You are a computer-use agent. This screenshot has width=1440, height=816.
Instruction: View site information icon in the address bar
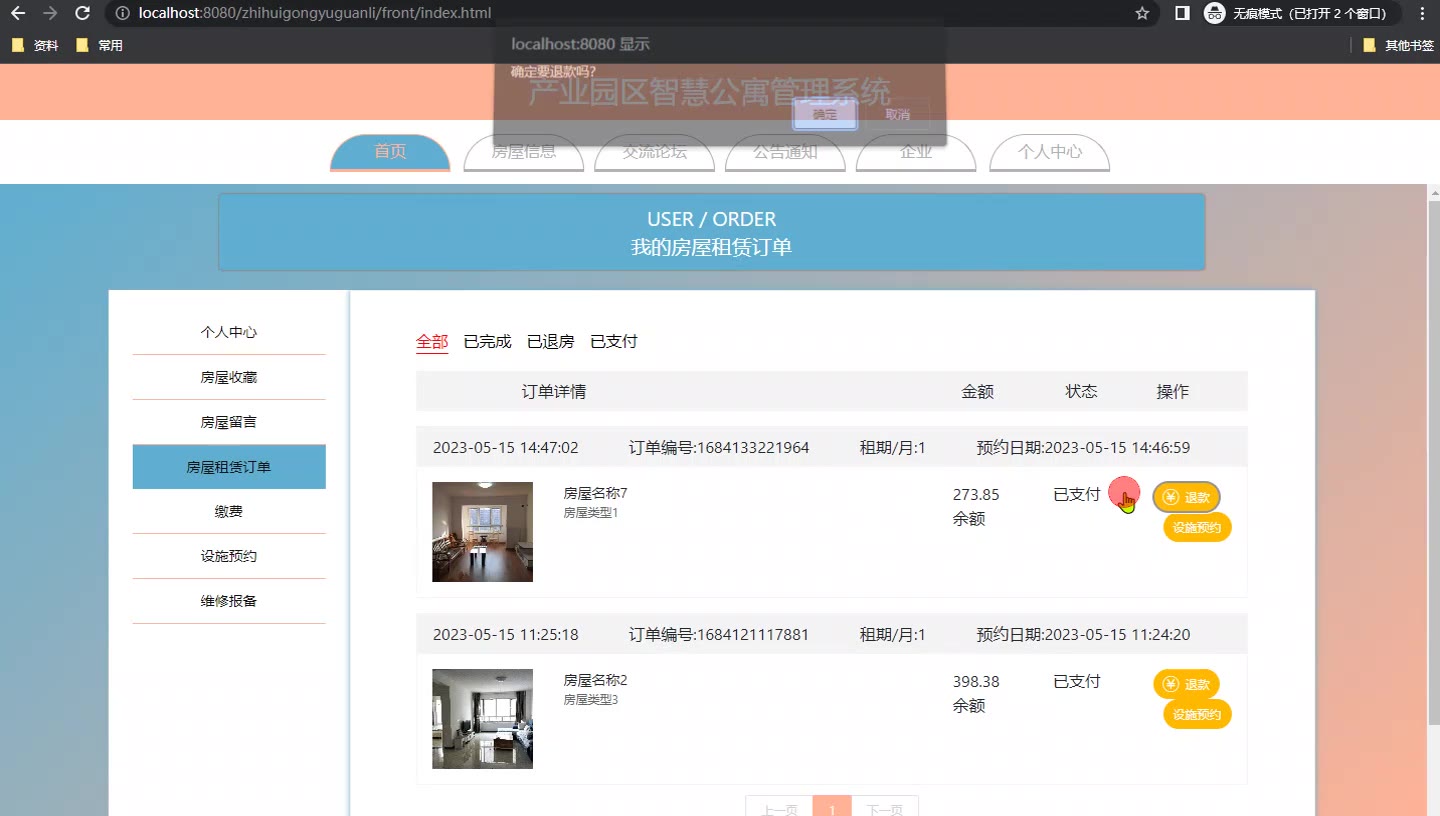[x=122, y=13]
